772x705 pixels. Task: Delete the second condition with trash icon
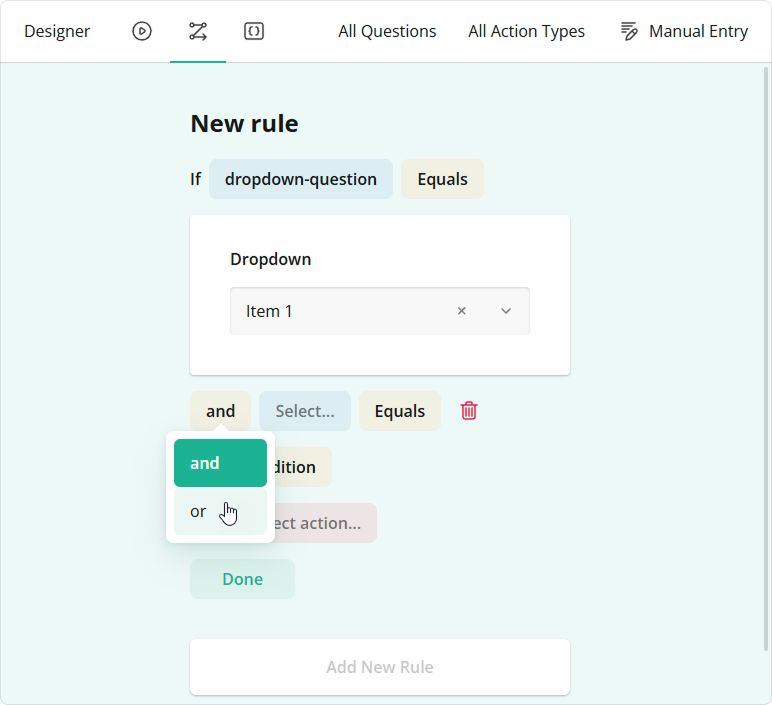click(x=469, y=411)
